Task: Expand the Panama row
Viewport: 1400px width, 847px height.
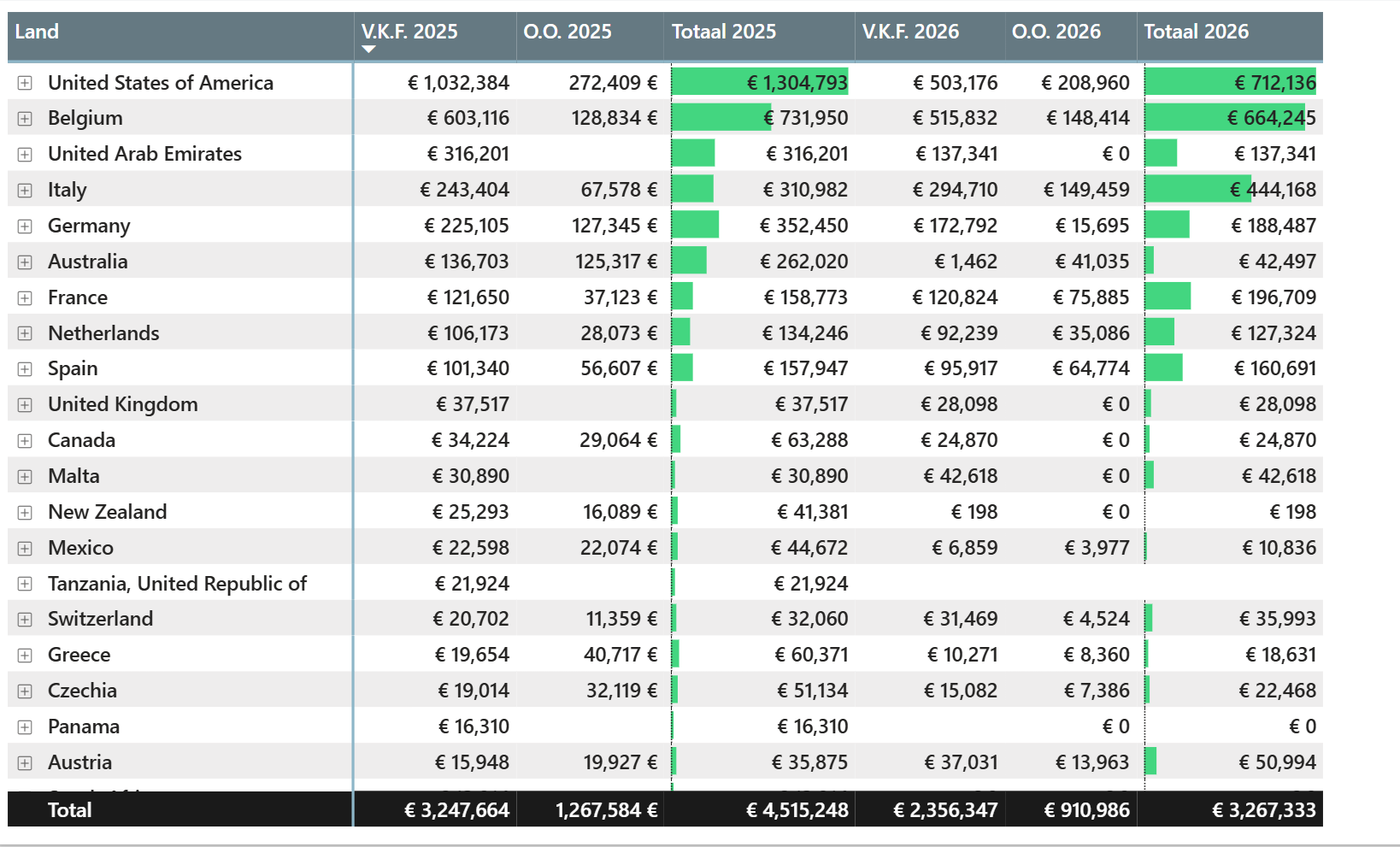Action: (25, 727)
